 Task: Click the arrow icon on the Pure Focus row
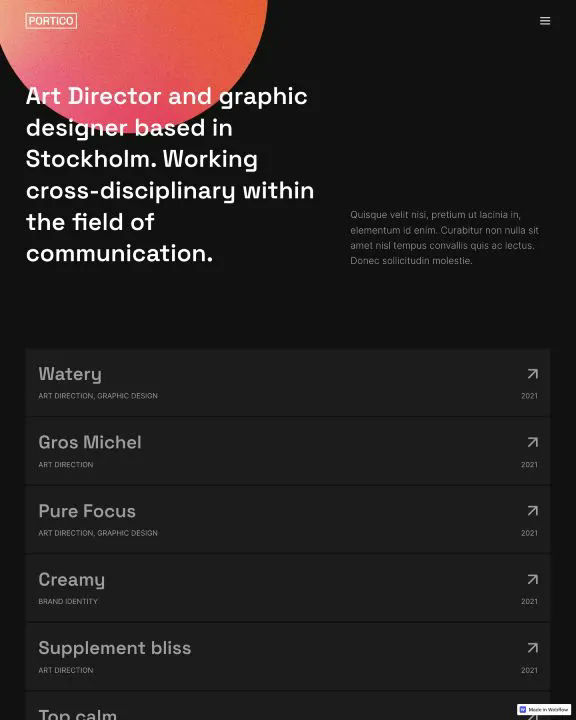532,511
